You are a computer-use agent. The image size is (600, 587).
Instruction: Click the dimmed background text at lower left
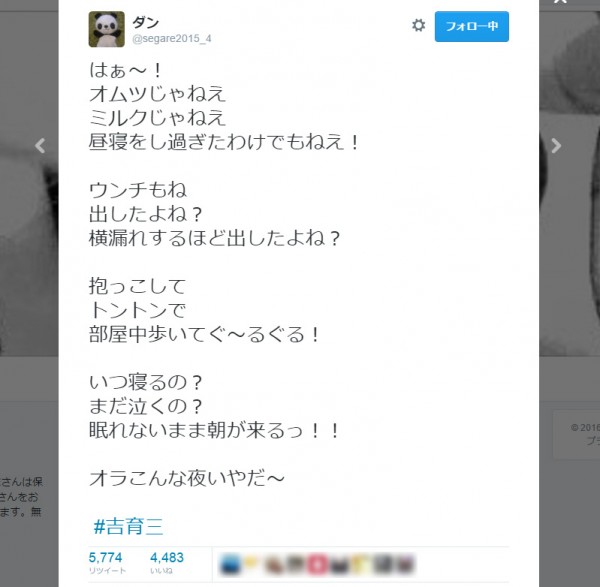click(x=21, y=496)
